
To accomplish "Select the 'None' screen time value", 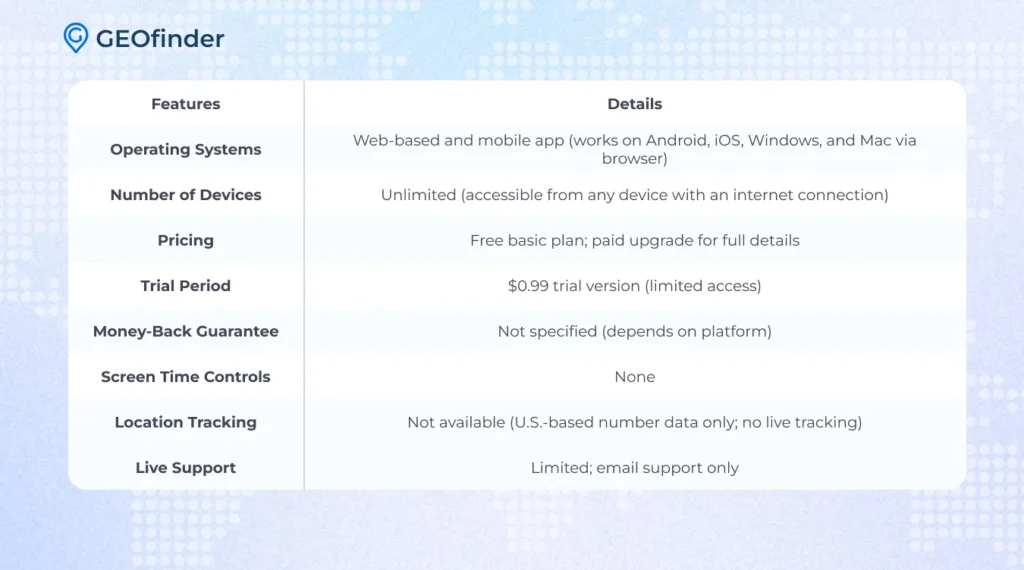I will point(634,377).
